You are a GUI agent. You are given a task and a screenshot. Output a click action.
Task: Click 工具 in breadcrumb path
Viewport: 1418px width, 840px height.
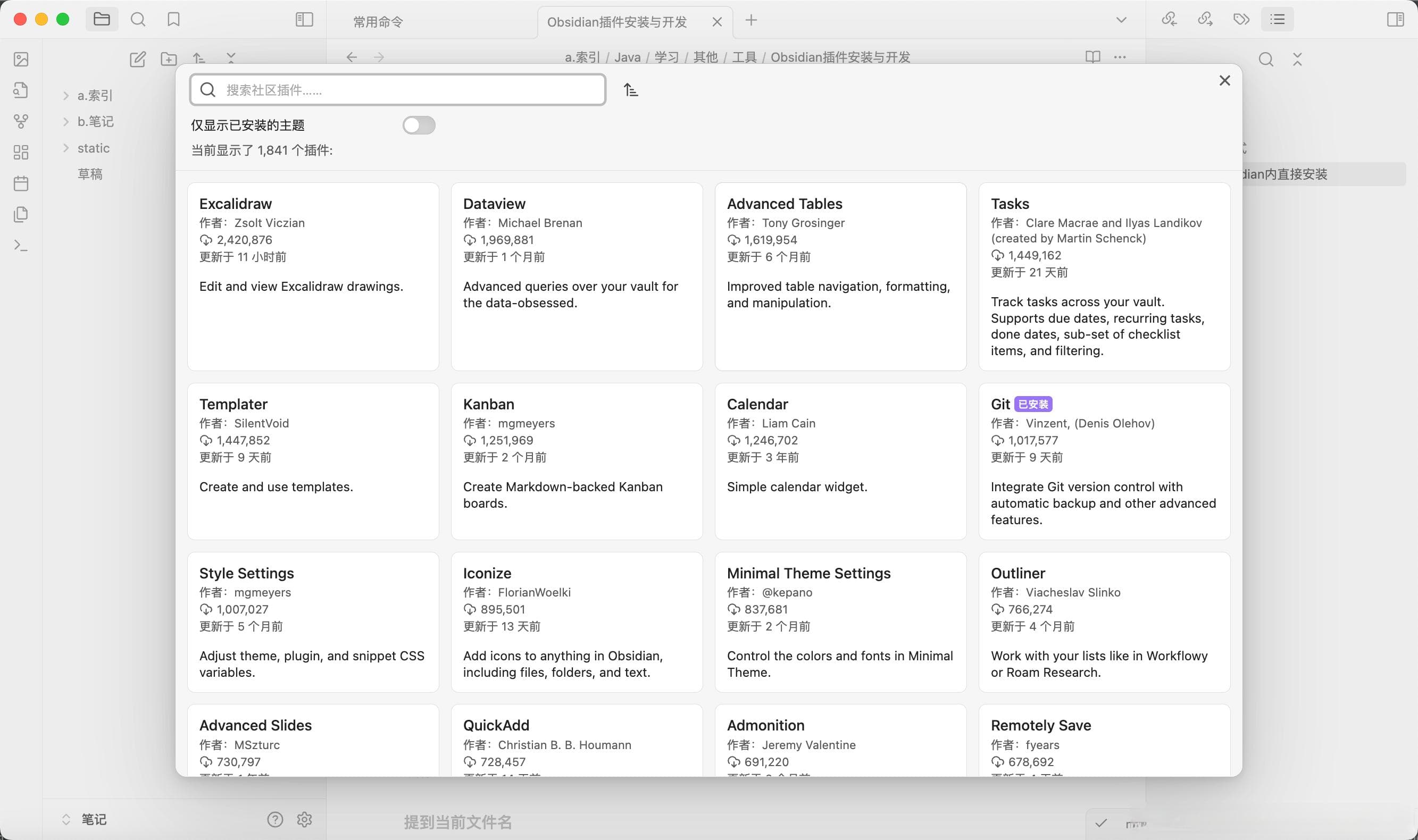[744, 57]
